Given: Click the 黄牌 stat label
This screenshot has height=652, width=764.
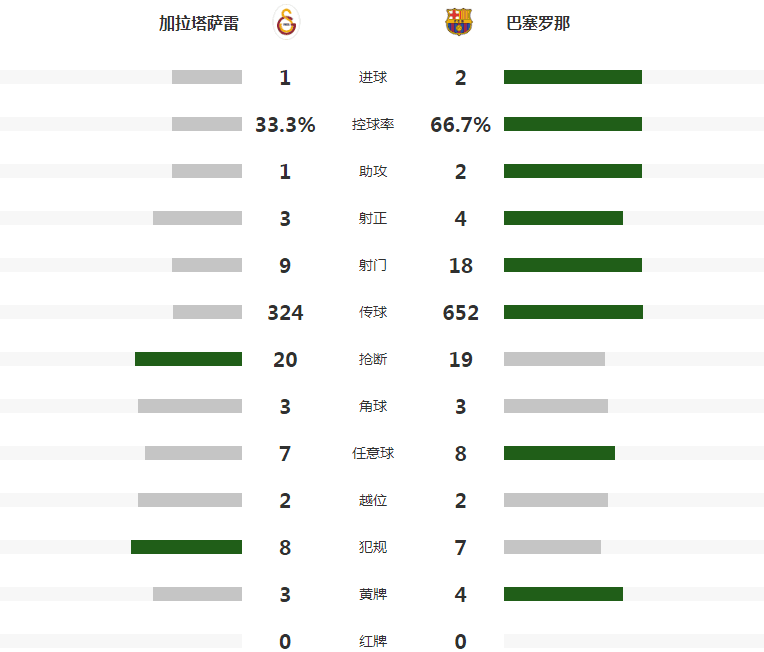Looking at the screenshot, I should (x=373, y=594).
